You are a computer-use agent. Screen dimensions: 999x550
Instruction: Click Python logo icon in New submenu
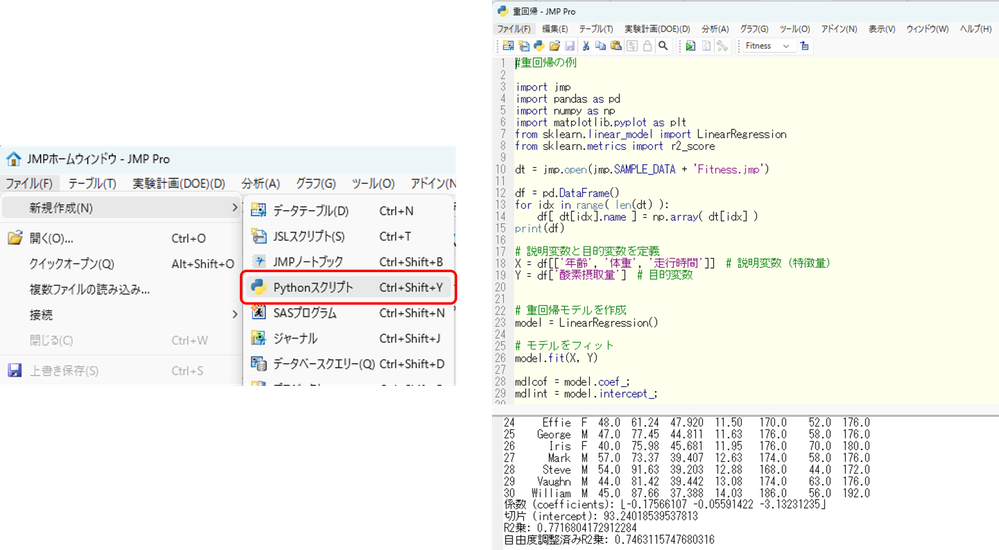tap(258, 287)
